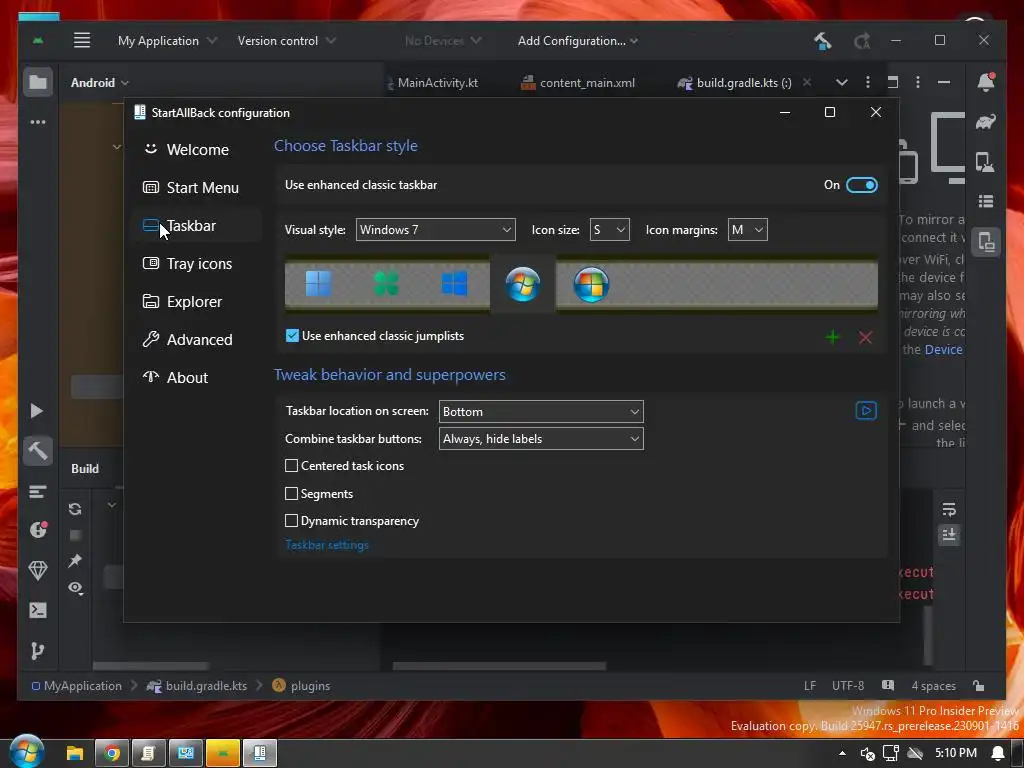
Task: Click build.gradle.kts breadcrumb in status bar
Action: pos(197,686)
